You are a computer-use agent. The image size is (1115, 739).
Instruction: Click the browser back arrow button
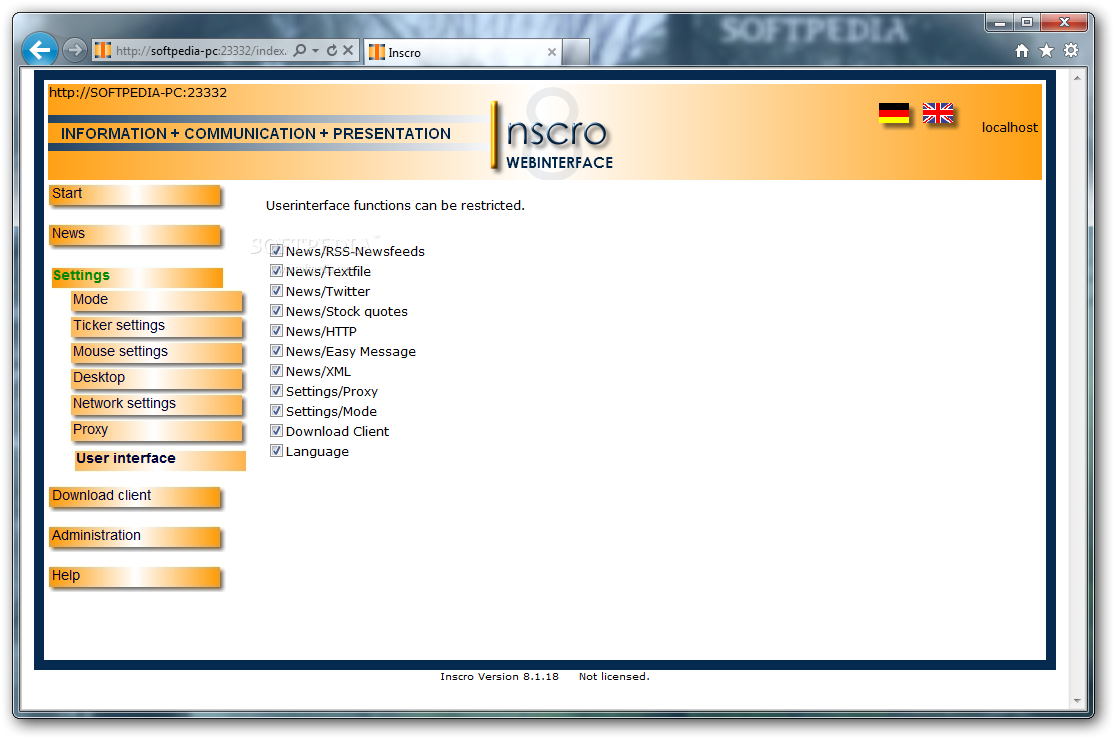[x=40, y=50]
